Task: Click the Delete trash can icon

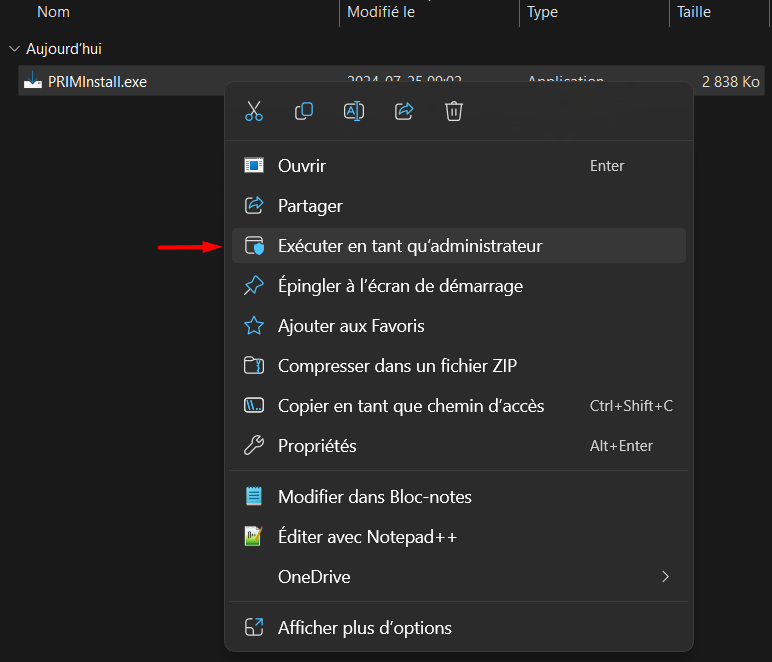Action: tap(454, 111)
